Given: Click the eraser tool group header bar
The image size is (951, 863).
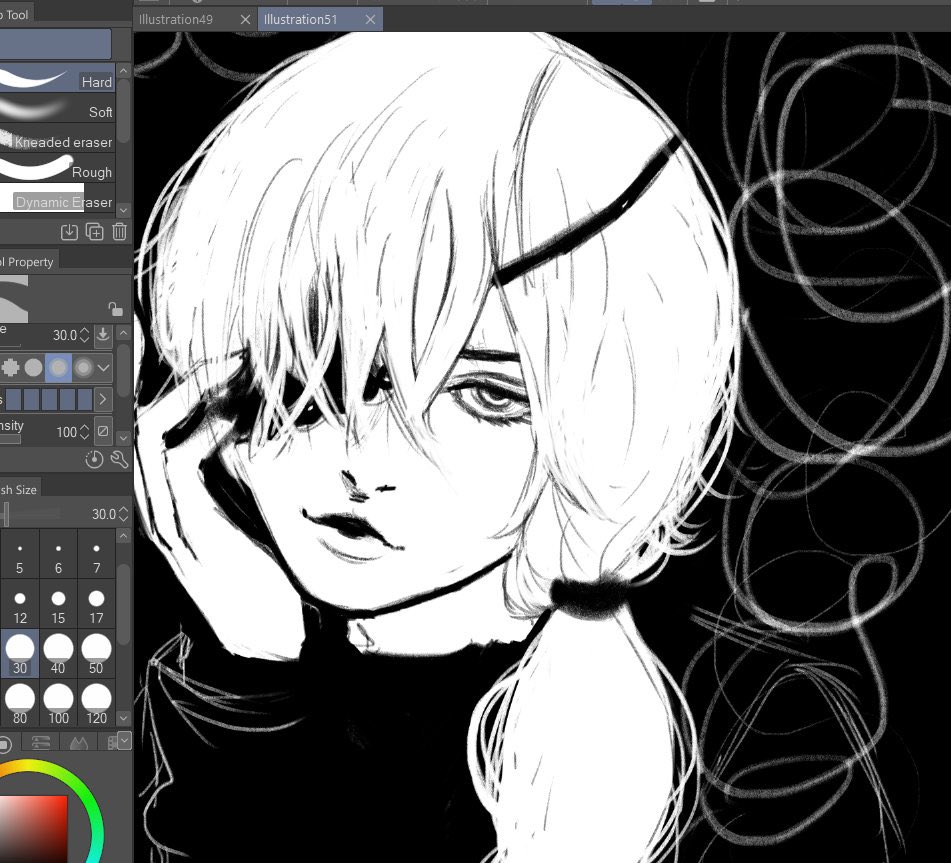Looking at the screenshot, I should (x=55, y=44).
